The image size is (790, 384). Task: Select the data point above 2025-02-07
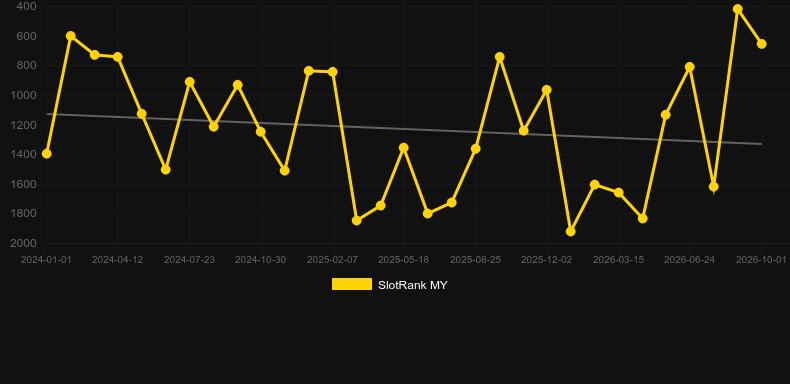(x=333, y=72)
